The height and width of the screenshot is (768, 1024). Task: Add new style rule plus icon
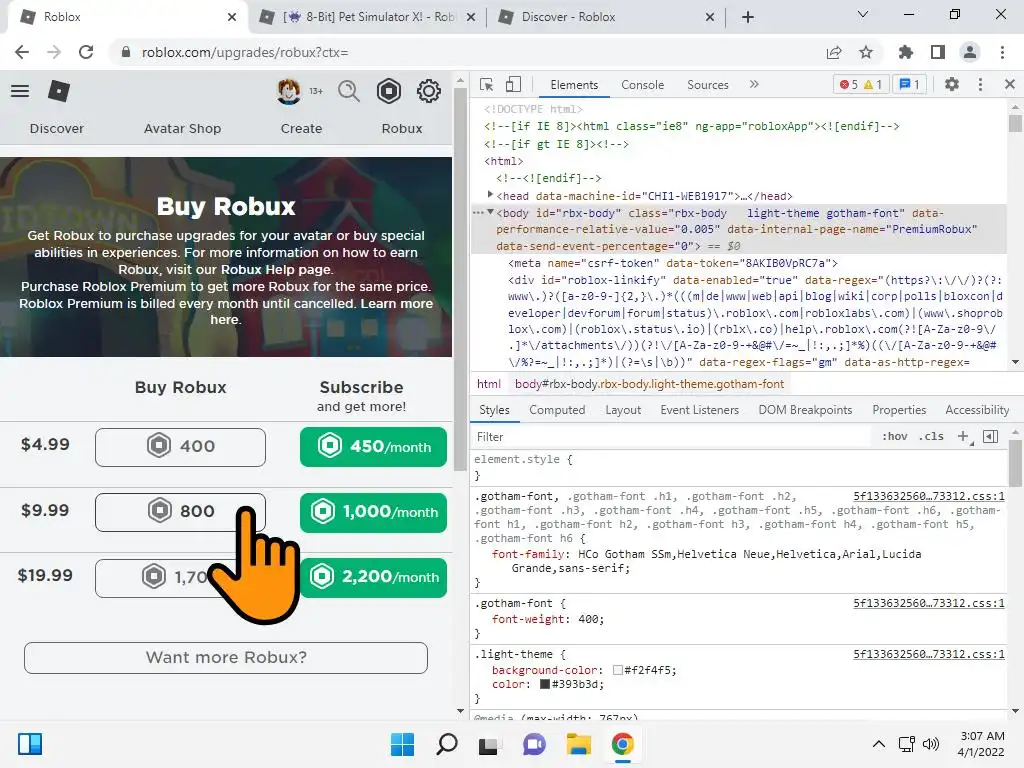point(964,436)
